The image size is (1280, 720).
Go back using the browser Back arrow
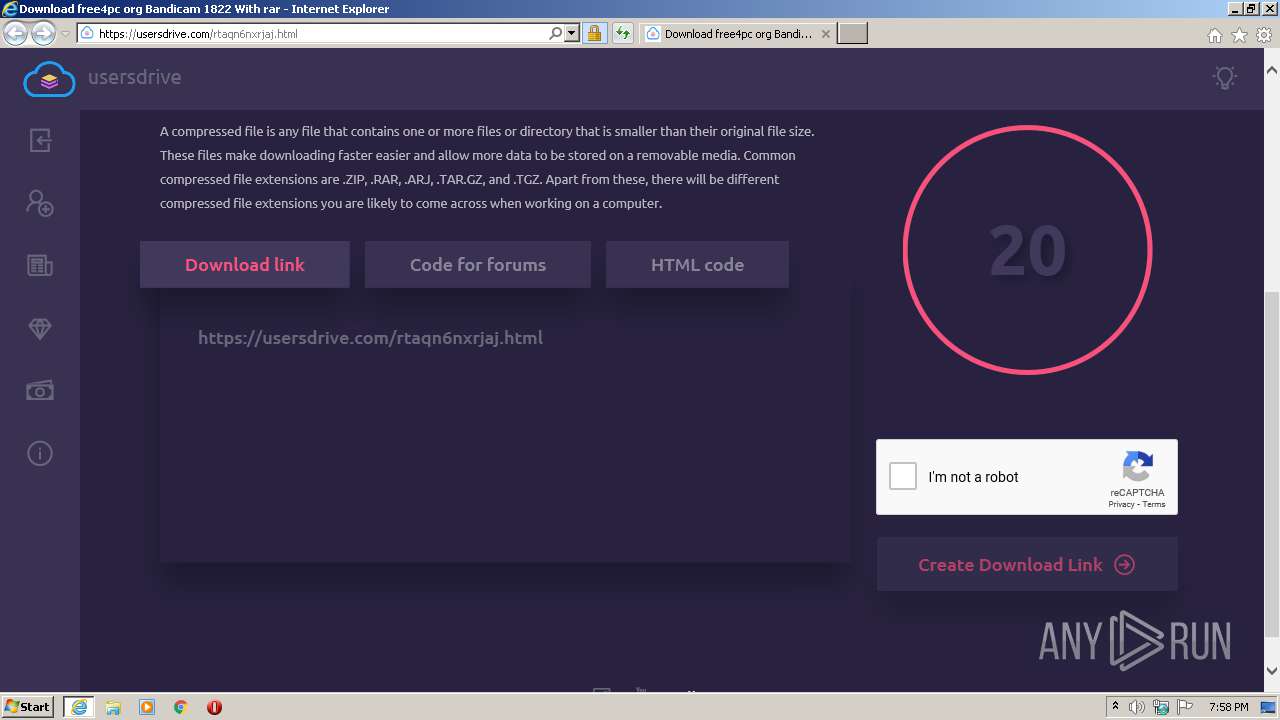[x=15, y=34]
